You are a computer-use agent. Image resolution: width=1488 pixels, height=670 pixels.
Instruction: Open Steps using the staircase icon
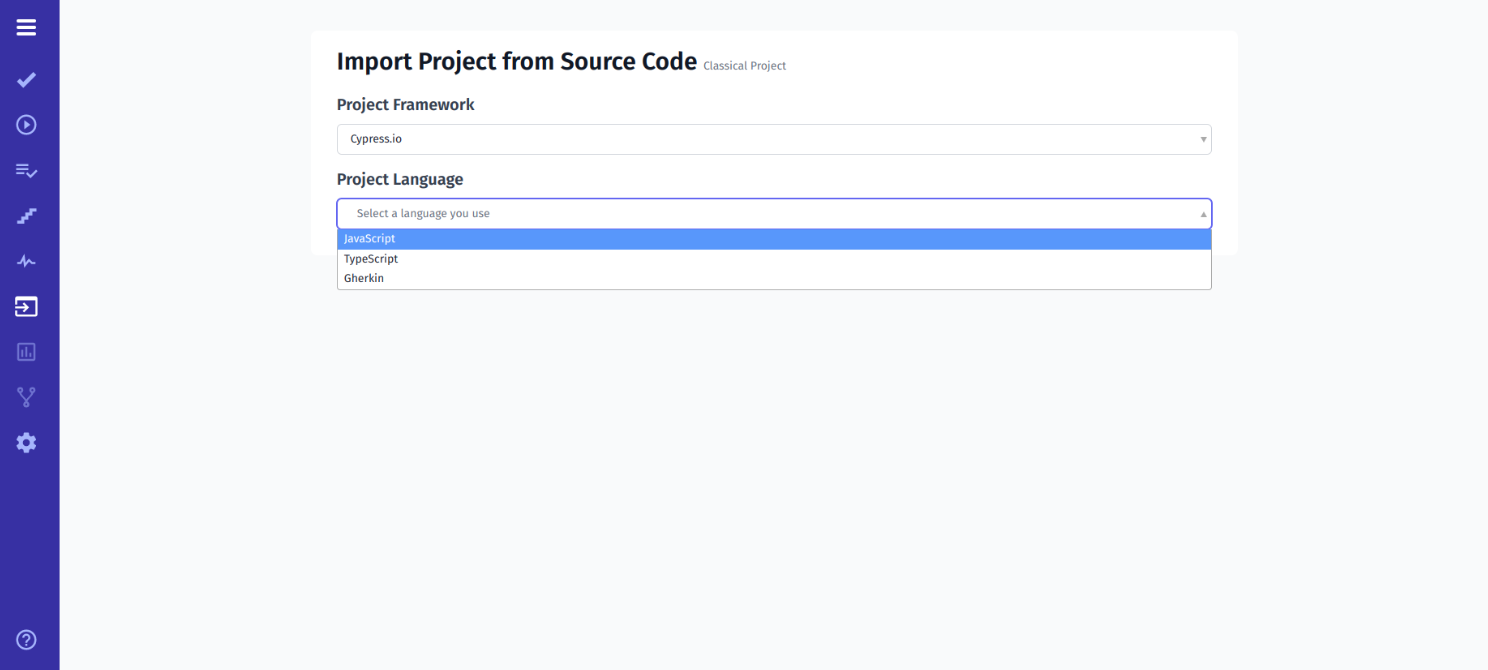coord(27,216)
